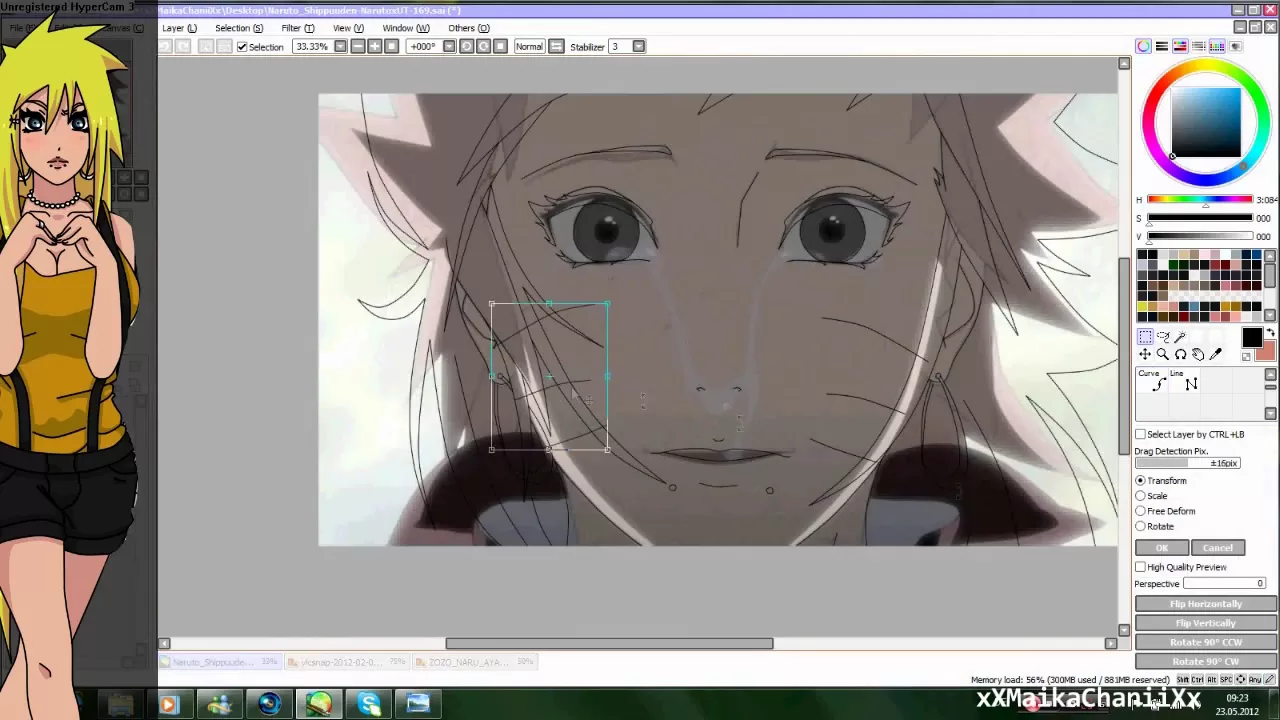Toggle the Ctrl modifier status button
This screenshot has height=720, width=1280.
click(1197, 679)
